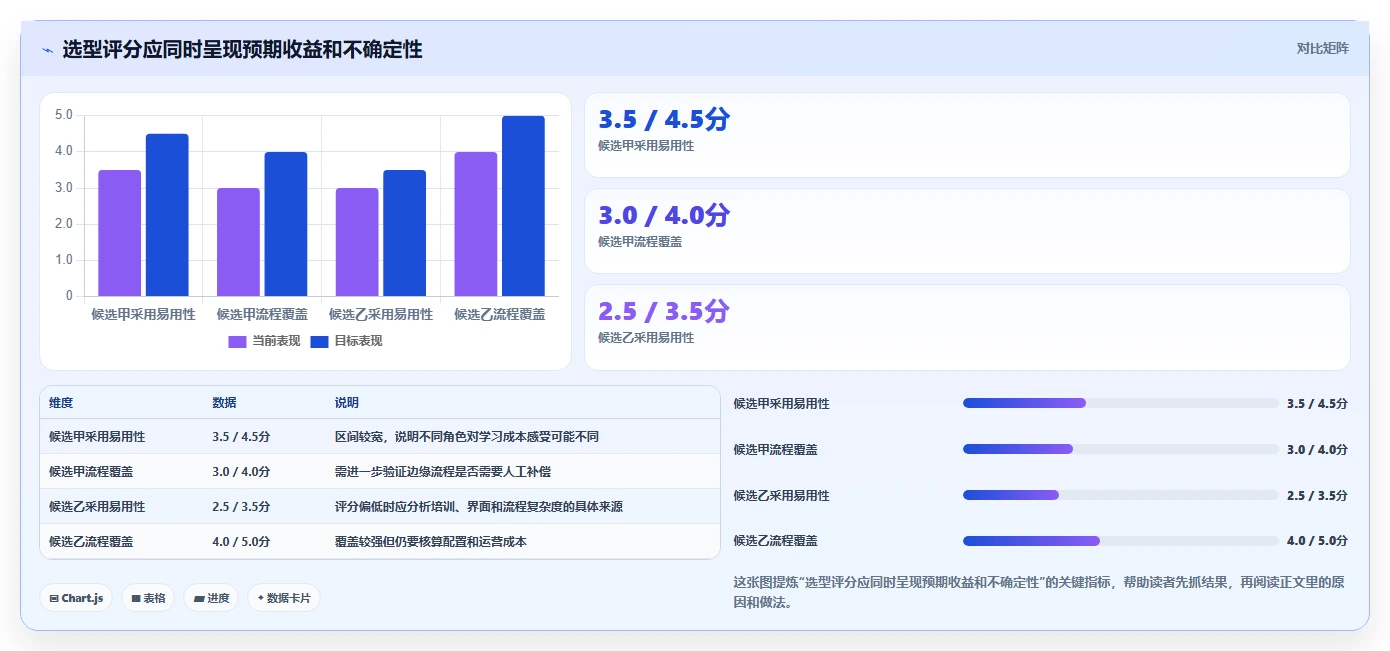Click chart x-axis label 候选甲采用易用性
This screenshot has height=651, width=1390.
coord(143,314)
